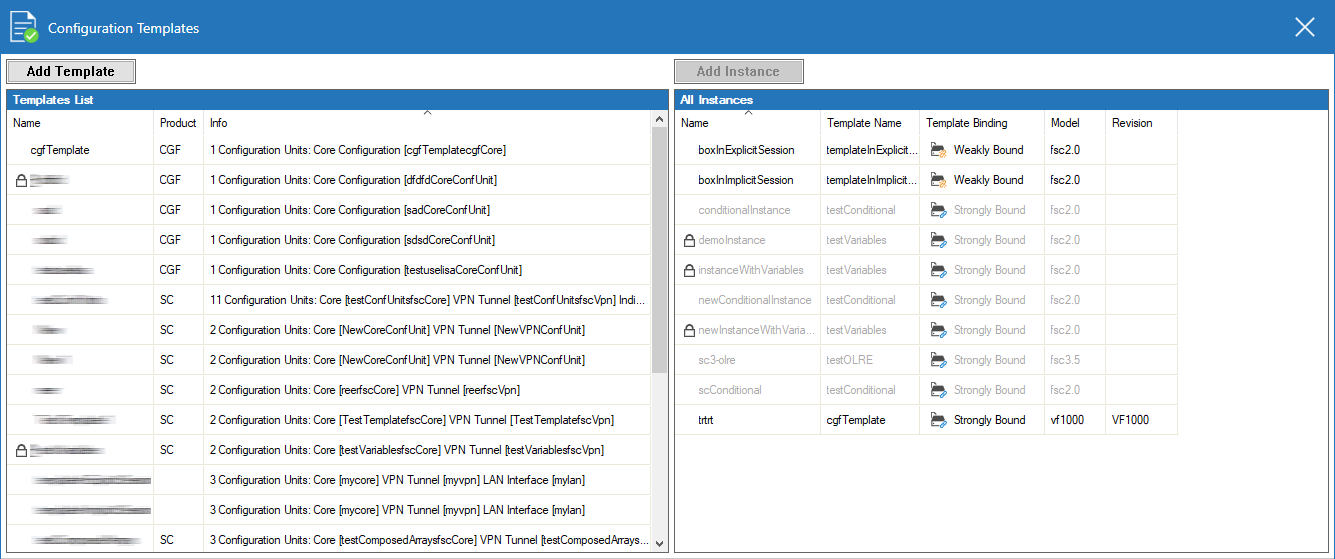Screen dimensions: 1335x559
Task: Select scConditional instance
Action: coord(730,390)
